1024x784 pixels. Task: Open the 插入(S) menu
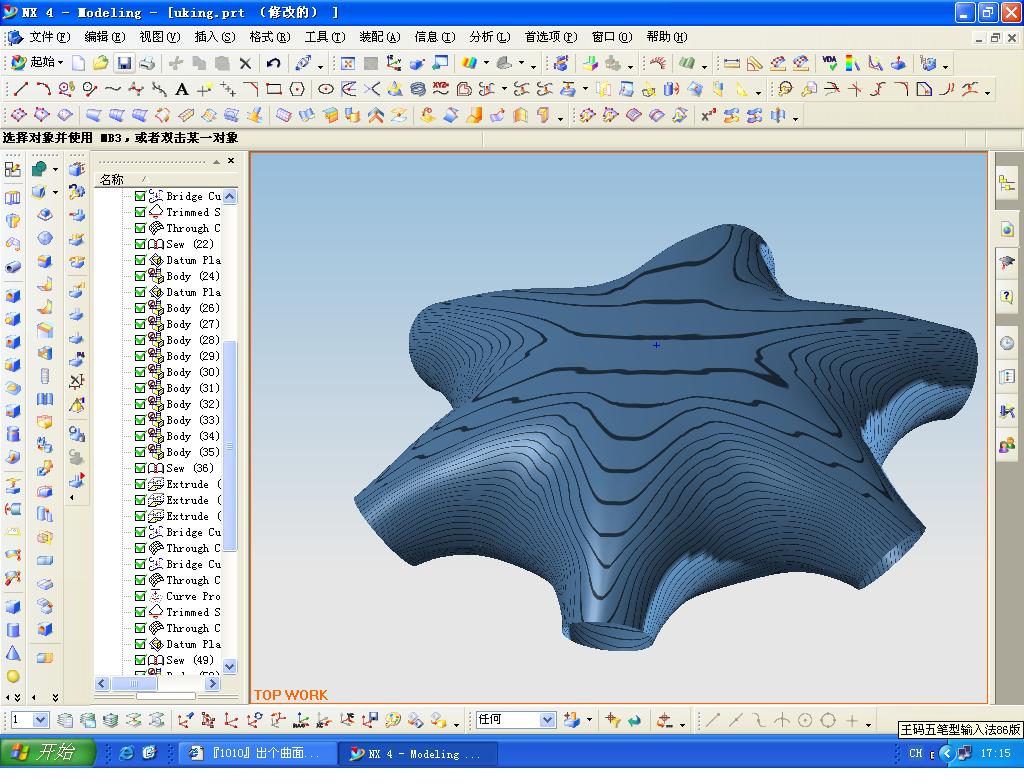pyautogui.click(x=215, y=37)
